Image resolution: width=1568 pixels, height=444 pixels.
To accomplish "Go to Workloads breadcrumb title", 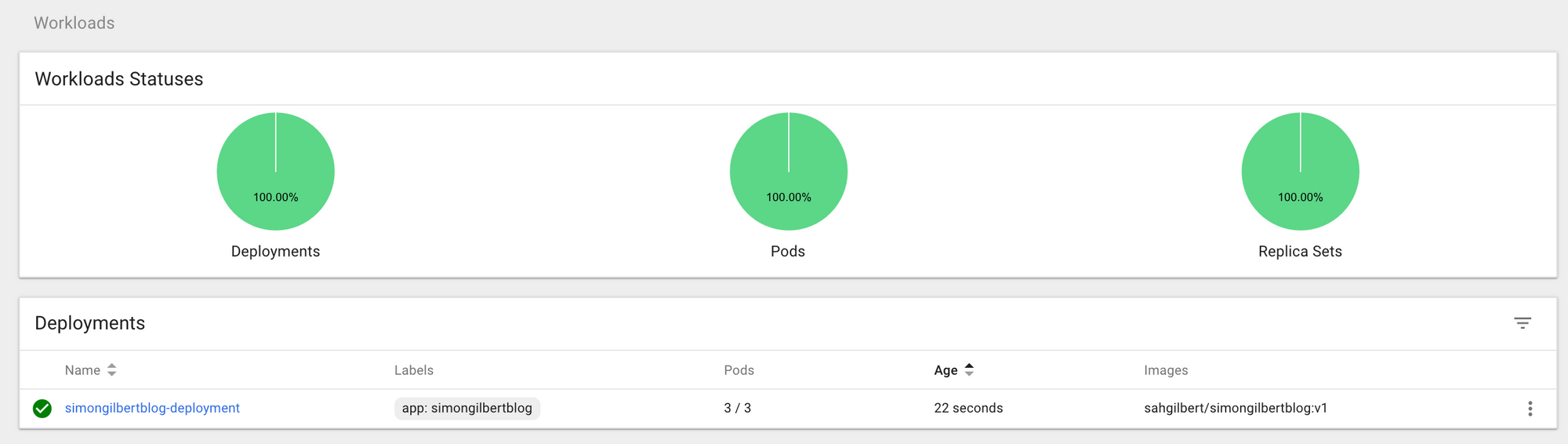I will [x=74, y=23].
